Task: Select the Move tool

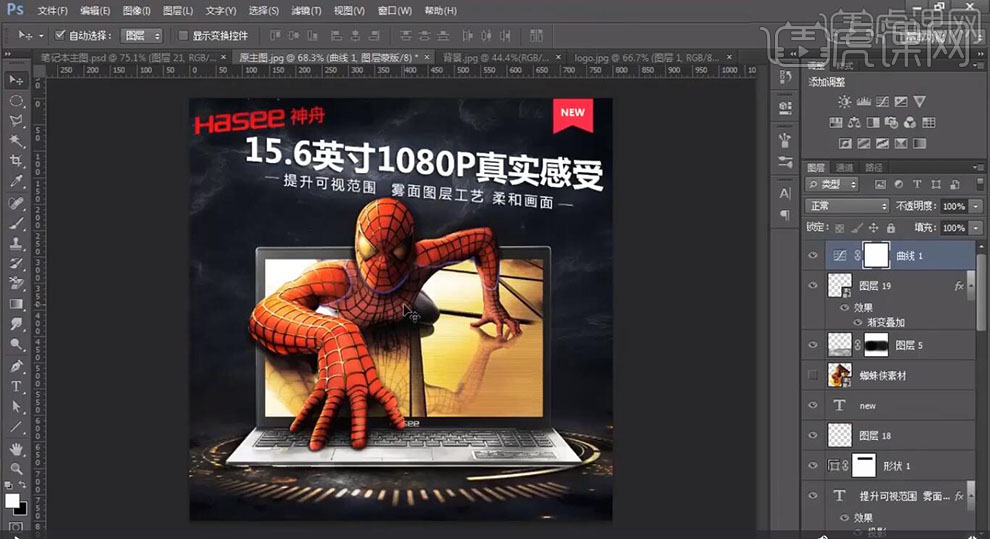Action: [16, 79]
